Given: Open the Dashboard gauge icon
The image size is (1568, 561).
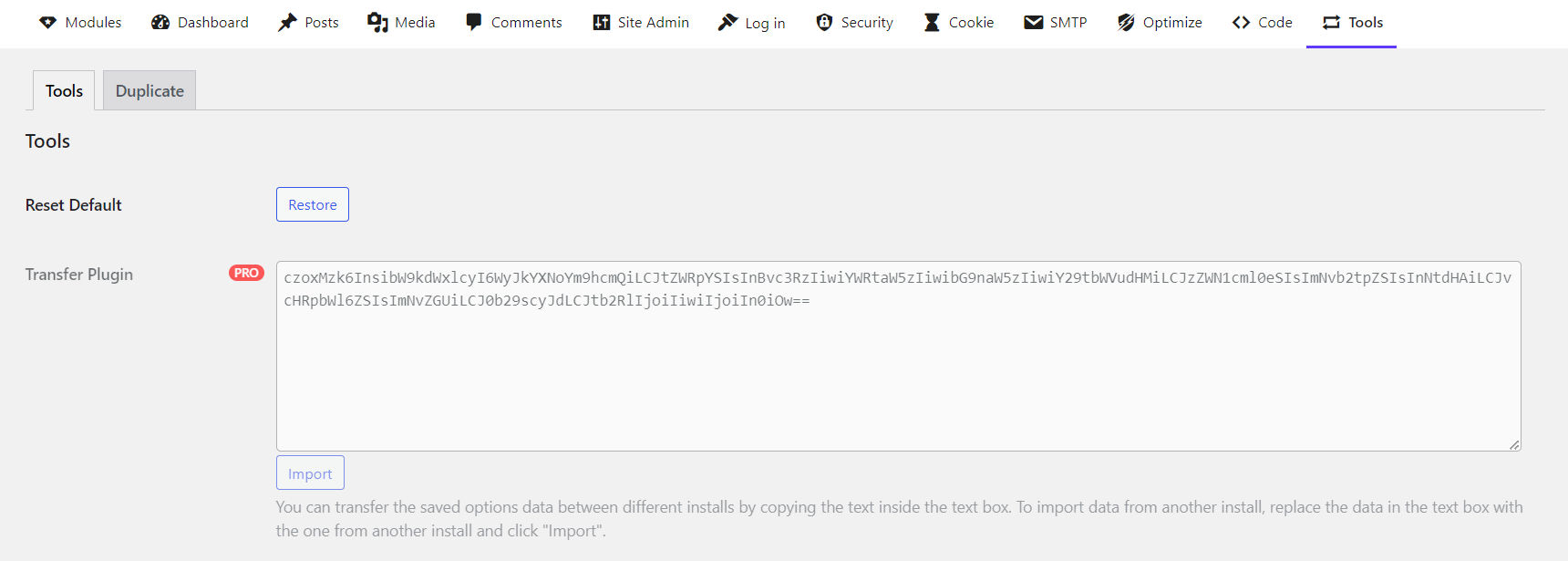Looking at the screenshot, I should point(160,22).
